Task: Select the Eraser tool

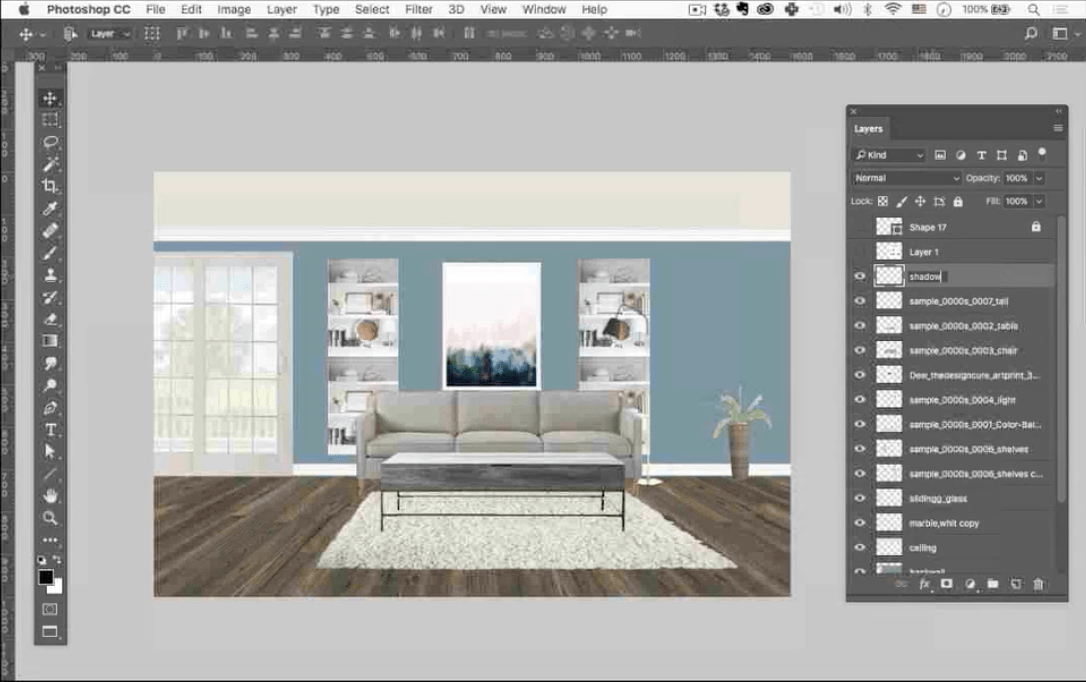Action: point(50,319)
